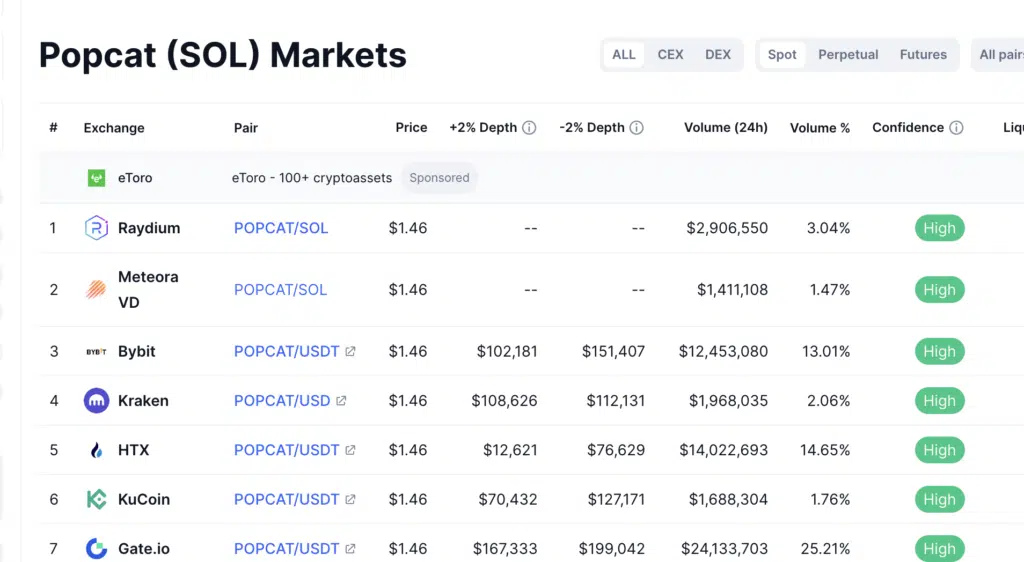Click external link icon on Kraken pair
The image size is (1024, 562).
(x=341, y=400)
